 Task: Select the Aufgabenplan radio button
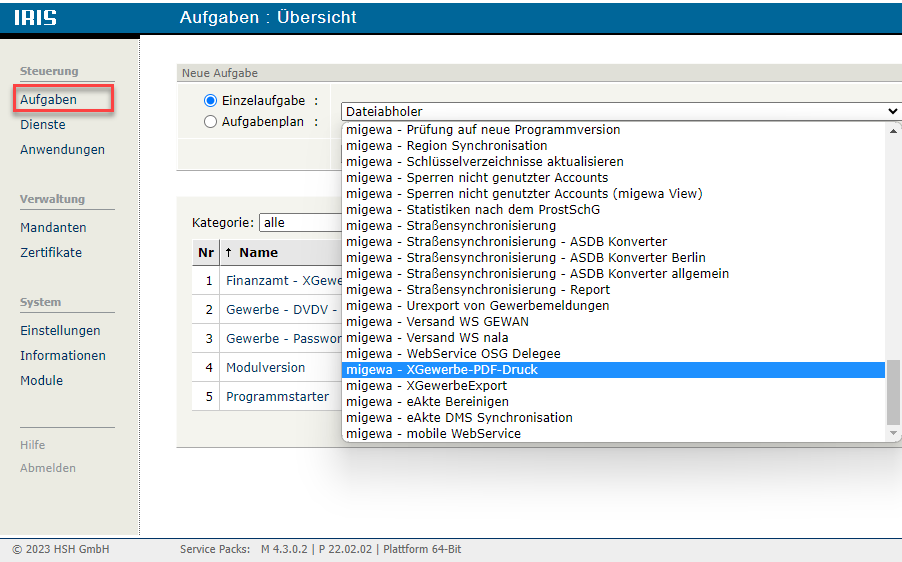210,122
